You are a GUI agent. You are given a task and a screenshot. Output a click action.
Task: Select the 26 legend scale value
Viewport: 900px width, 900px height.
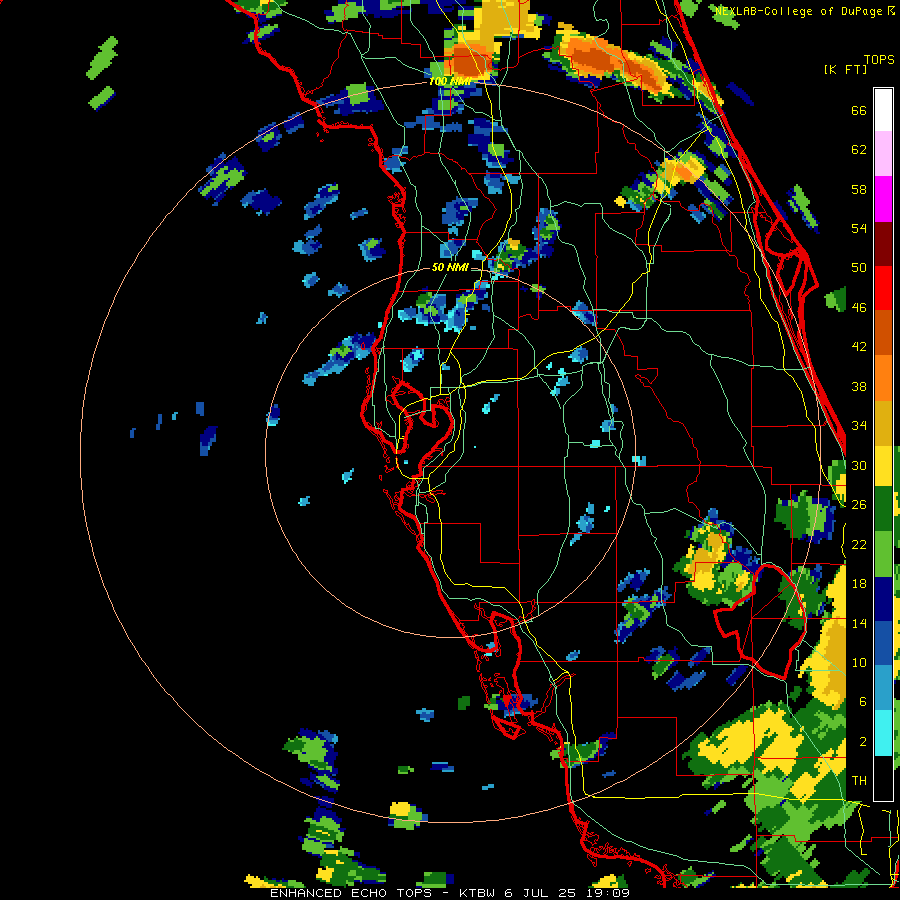coord(859,505)
